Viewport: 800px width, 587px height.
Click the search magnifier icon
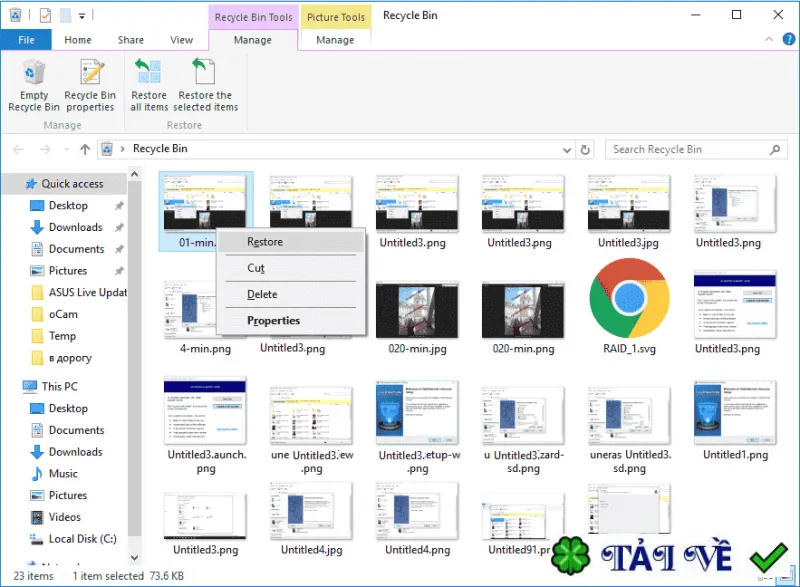[x=774, y=149]
